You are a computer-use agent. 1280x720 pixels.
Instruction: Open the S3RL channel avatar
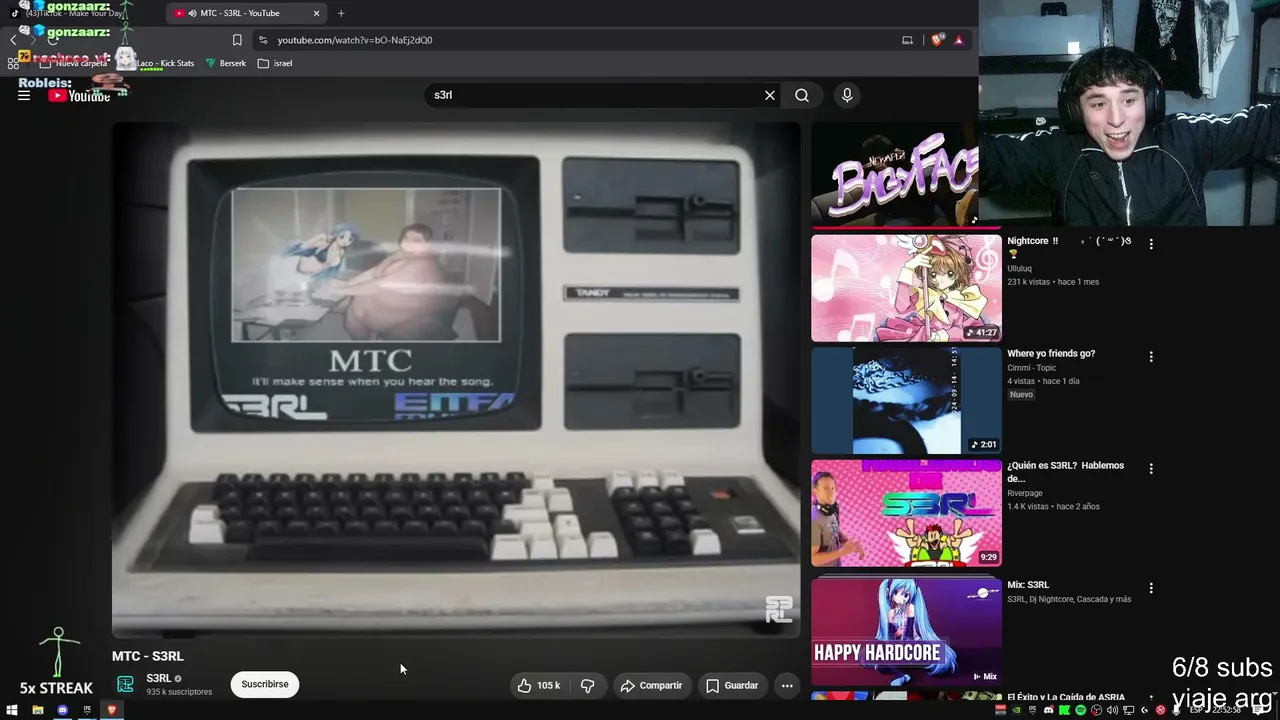coord(125,684)
